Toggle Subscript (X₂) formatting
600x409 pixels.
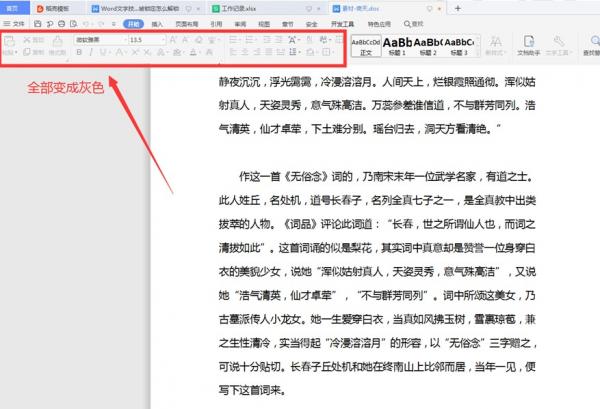(147, 52)
